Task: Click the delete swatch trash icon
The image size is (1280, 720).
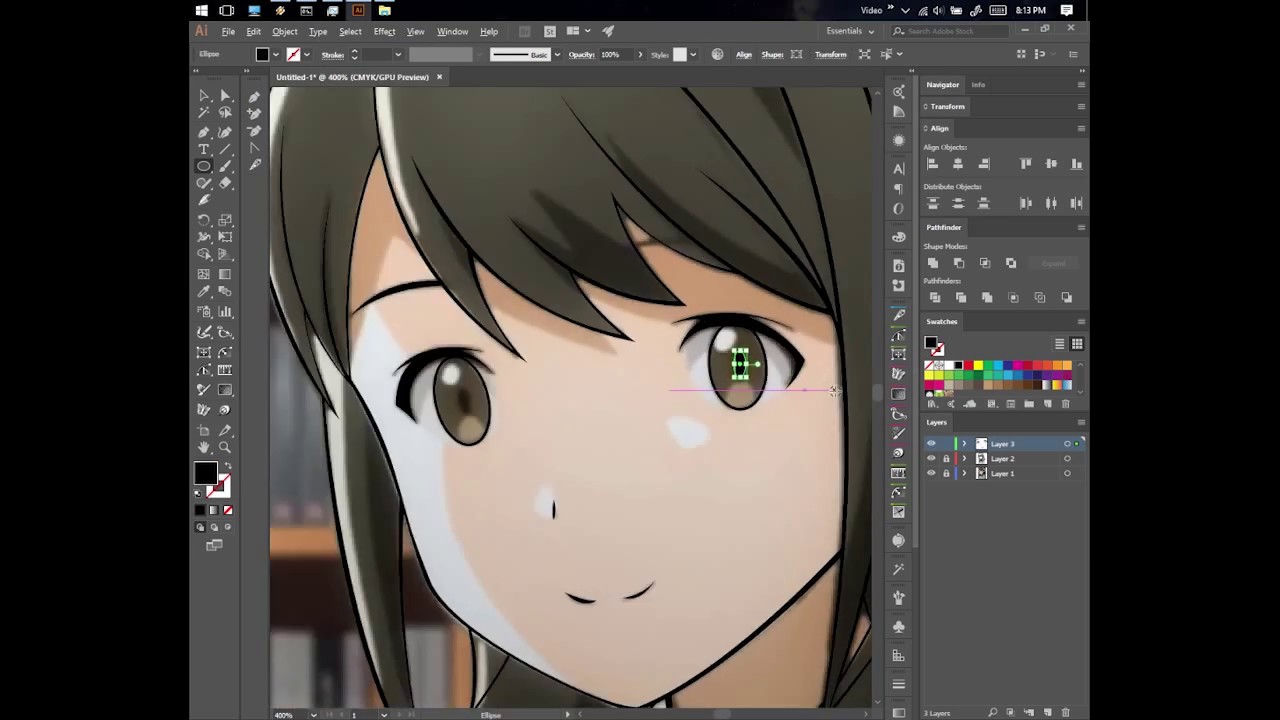Action: pos(1066,404)
